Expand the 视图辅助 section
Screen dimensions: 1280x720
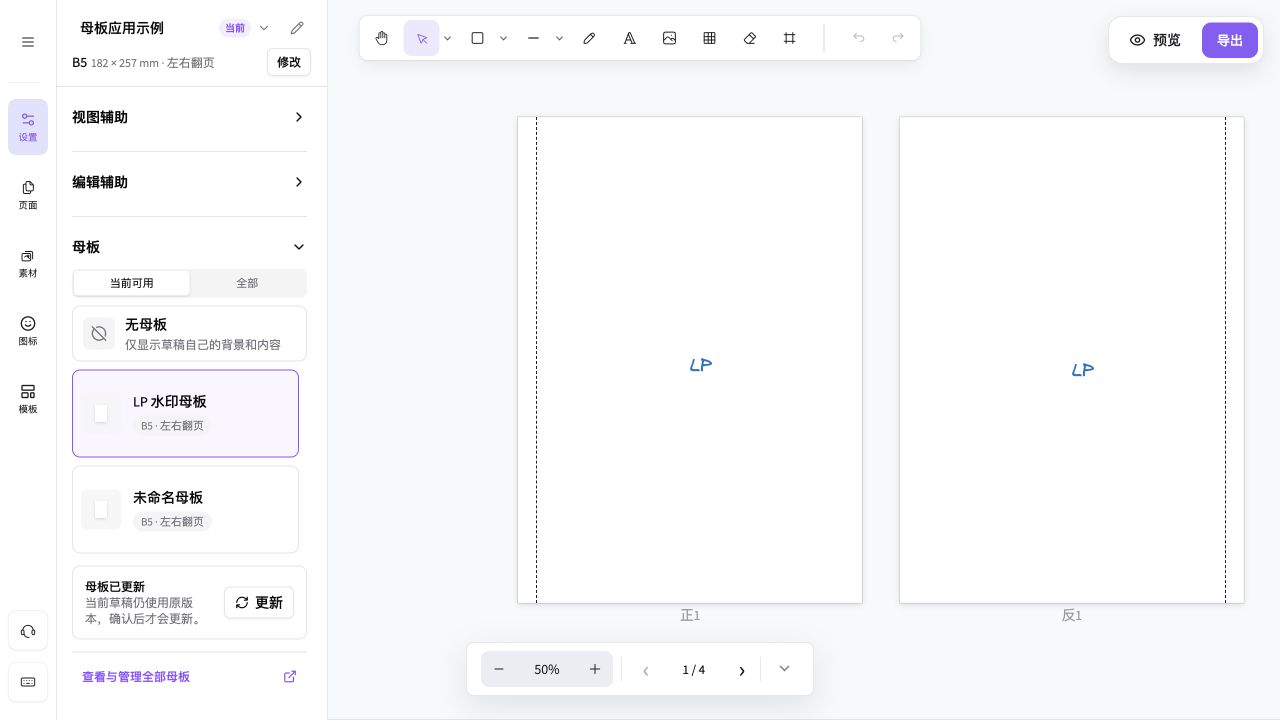point(189,117)
